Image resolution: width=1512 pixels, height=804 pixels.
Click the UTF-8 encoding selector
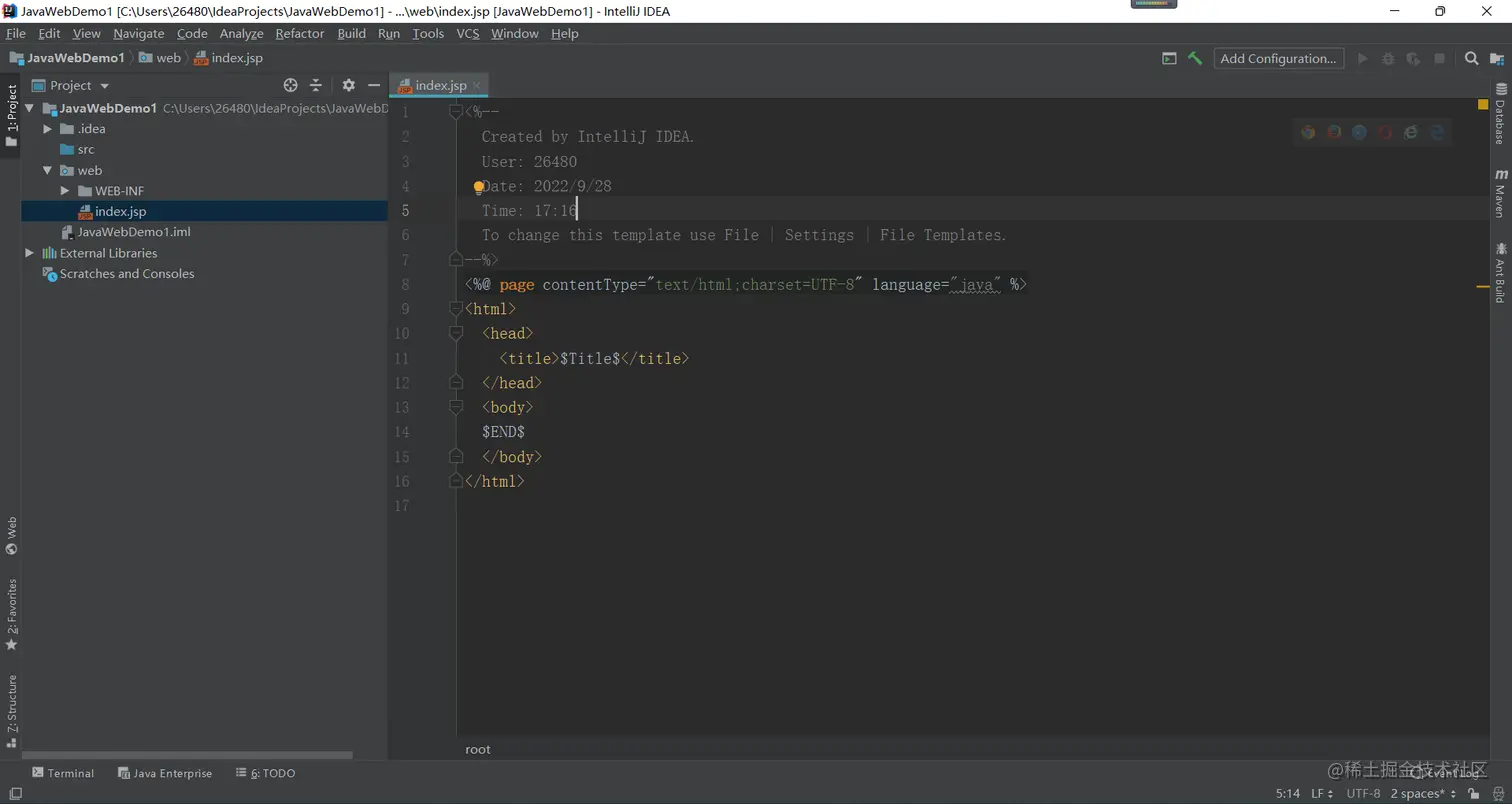click(x=1363, y=793)
